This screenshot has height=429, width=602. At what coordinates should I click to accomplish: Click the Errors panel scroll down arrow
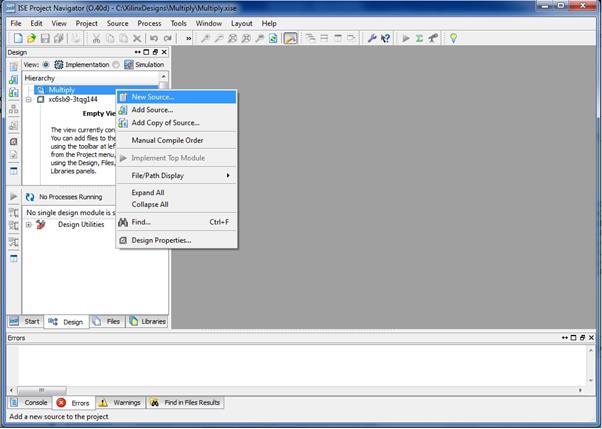pos(591,381)
